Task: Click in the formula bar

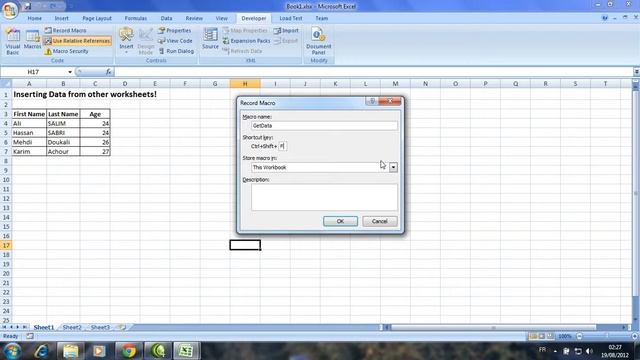Action: pos(373,72)
